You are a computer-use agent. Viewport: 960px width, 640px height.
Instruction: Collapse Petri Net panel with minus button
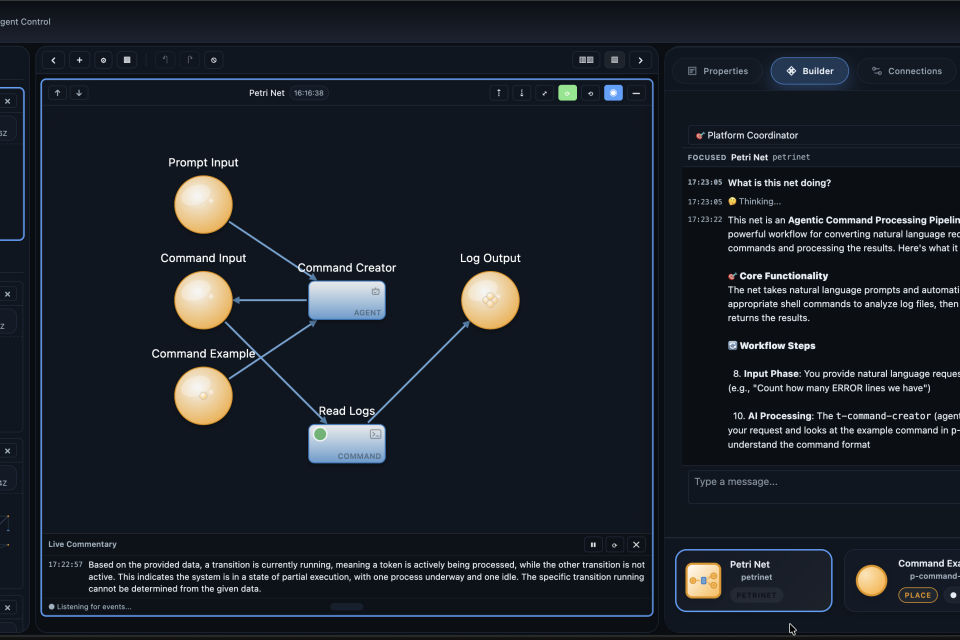[x=636, y=93]
